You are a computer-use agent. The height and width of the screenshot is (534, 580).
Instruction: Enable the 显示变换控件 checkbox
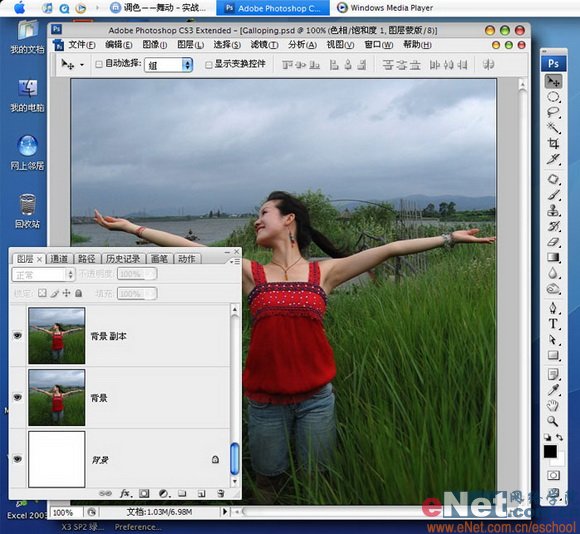coord(209,65)
